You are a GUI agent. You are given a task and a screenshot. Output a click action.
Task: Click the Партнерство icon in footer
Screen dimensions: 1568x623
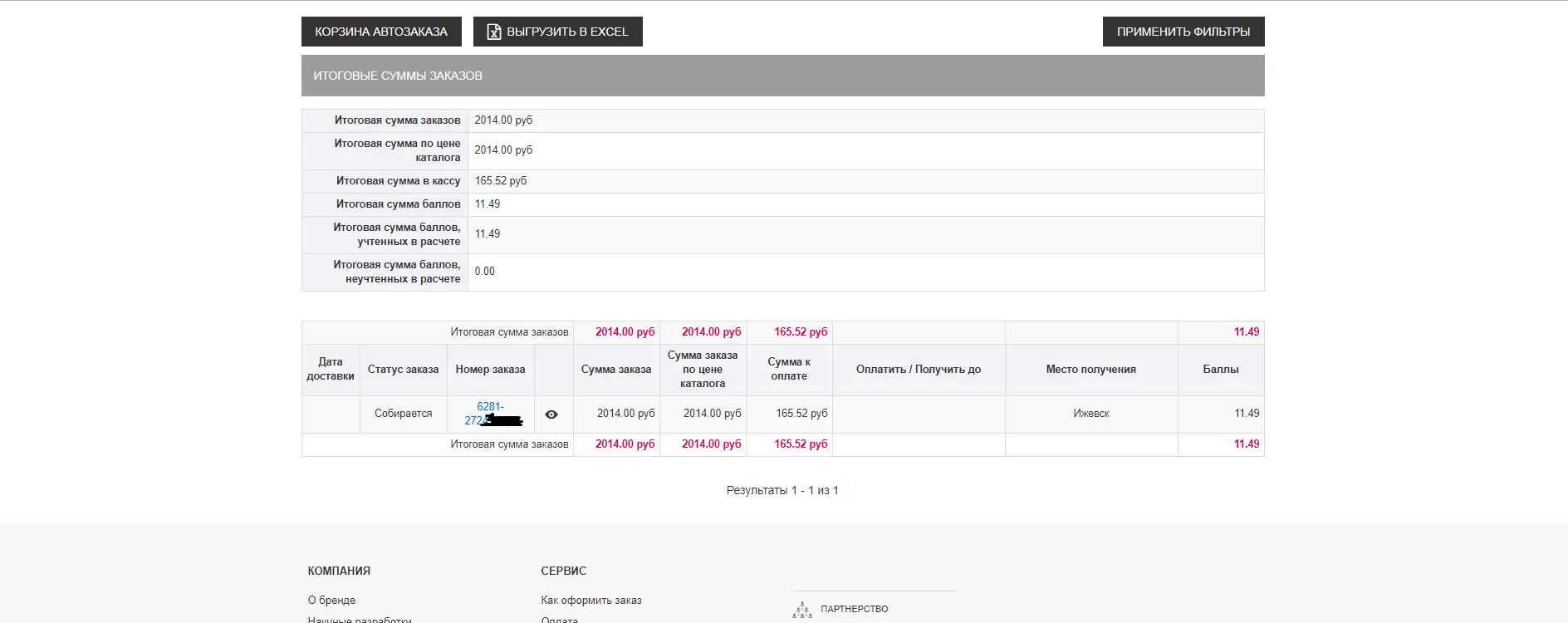tap(802, 610)
